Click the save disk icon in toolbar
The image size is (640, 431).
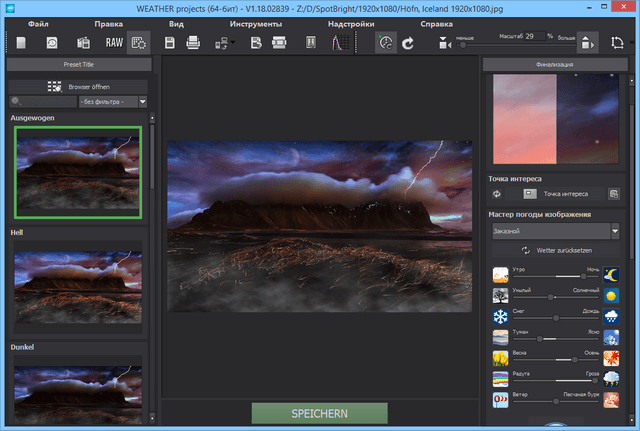(x=170, y=43)
